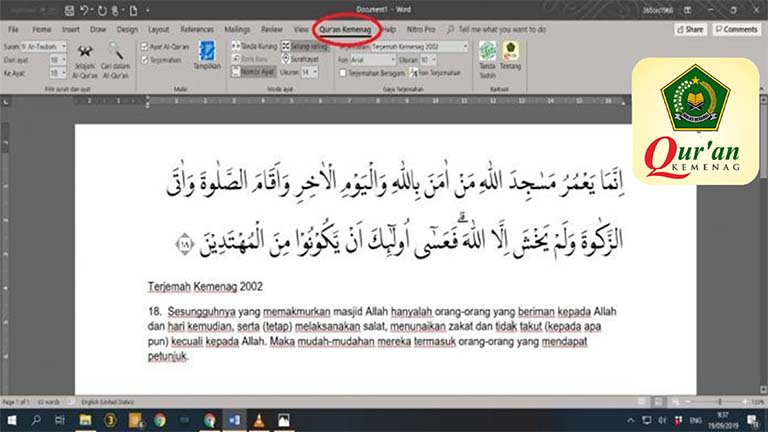This screenshot has width=768, height=432.
Task: Click the Share button
Action: click(x=690, y=29)
